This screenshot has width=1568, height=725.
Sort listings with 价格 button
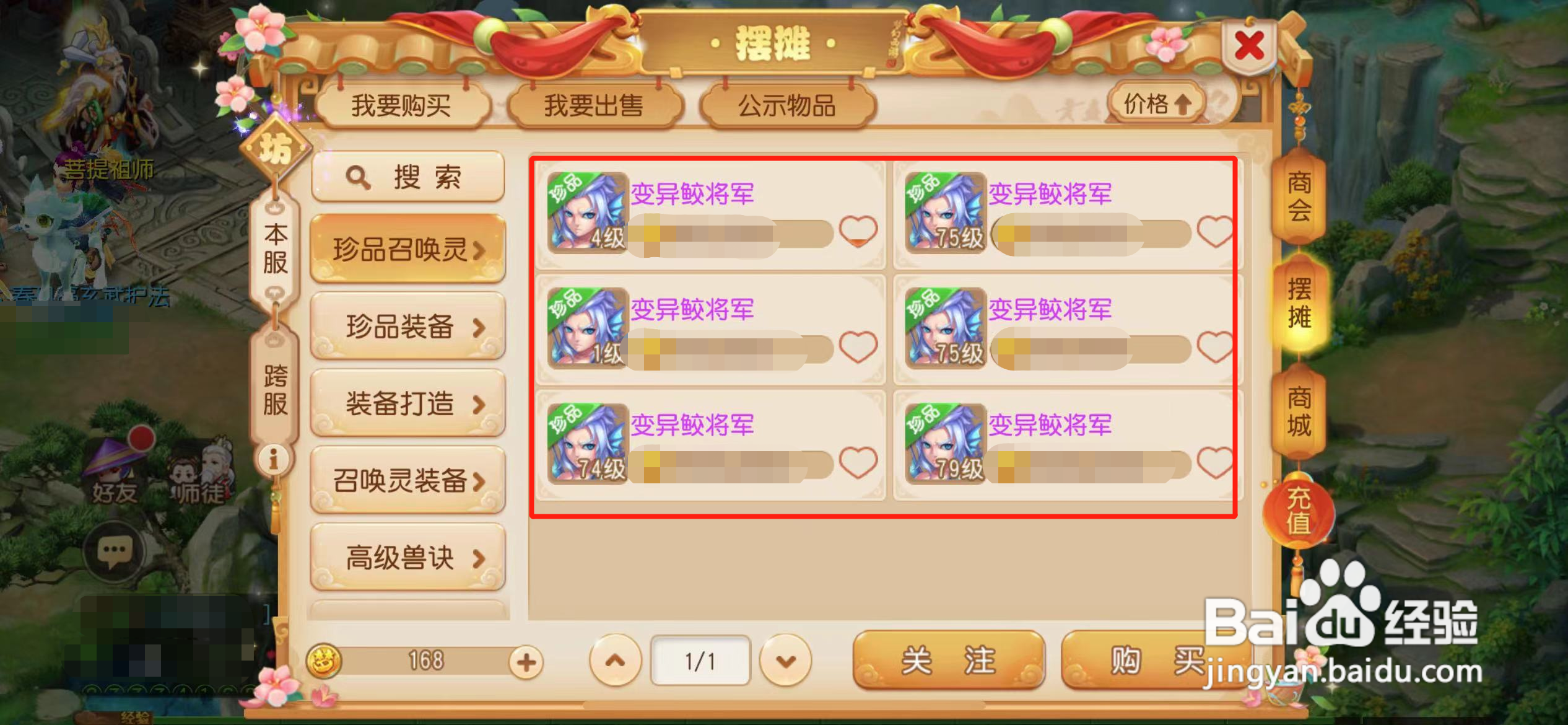pyautogui.click(x=1157, y=103)
